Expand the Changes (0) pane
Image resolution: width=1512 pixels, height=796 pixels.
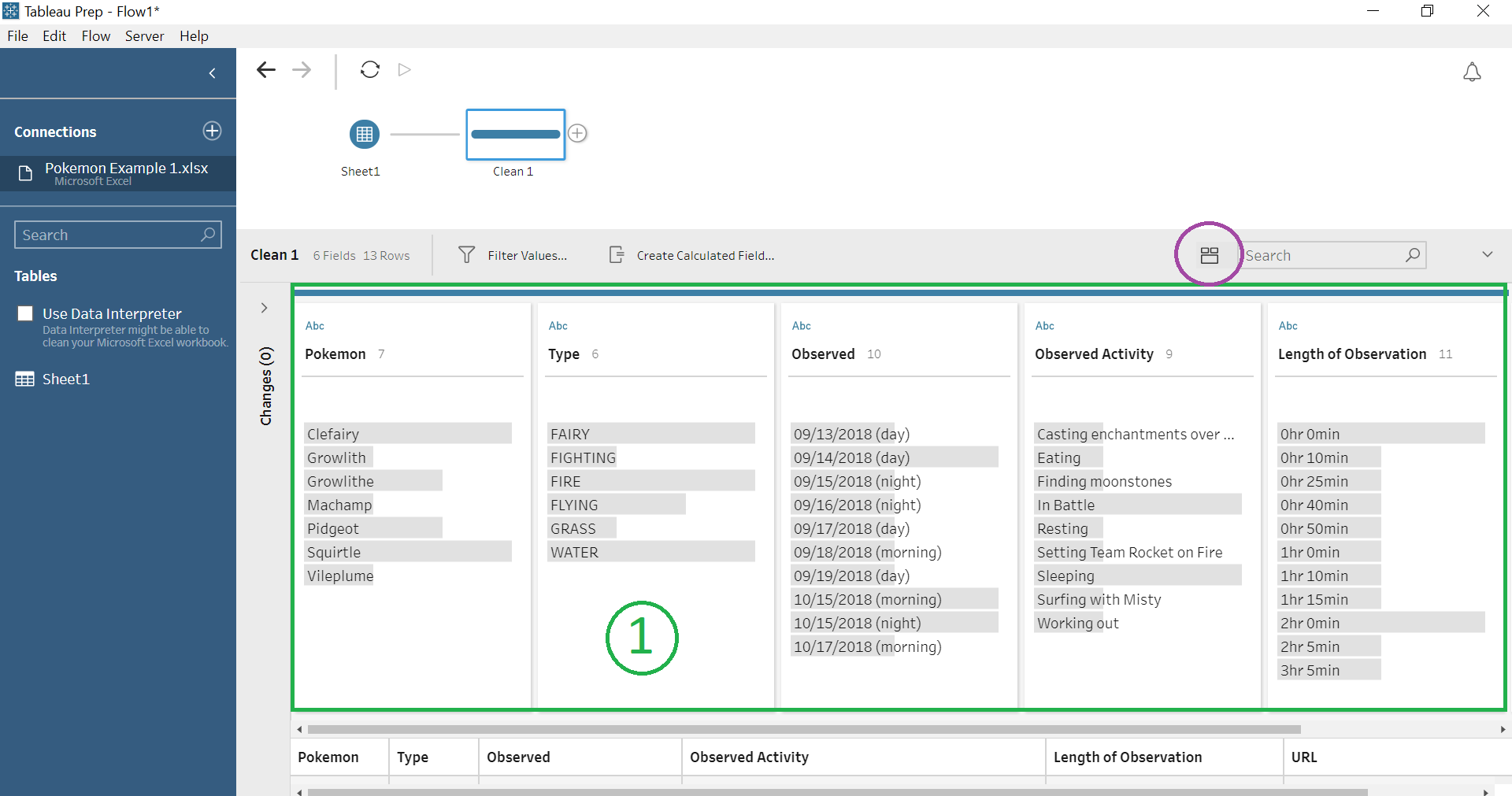point(265,308)
